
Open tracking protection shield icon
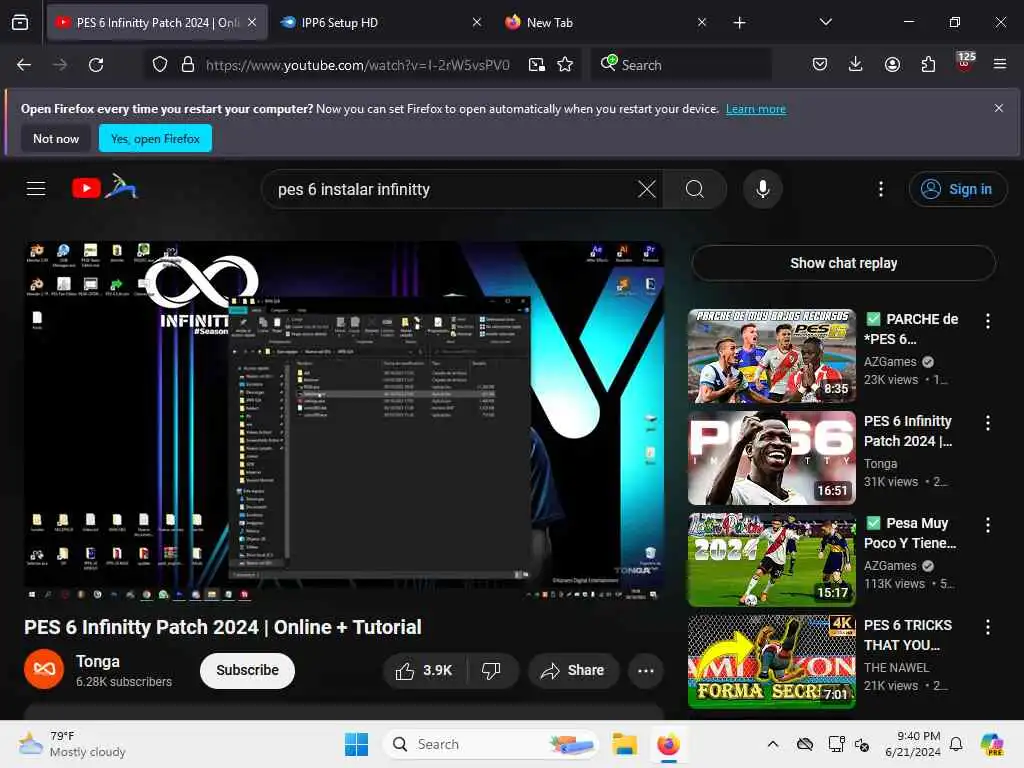pos(160,65)
